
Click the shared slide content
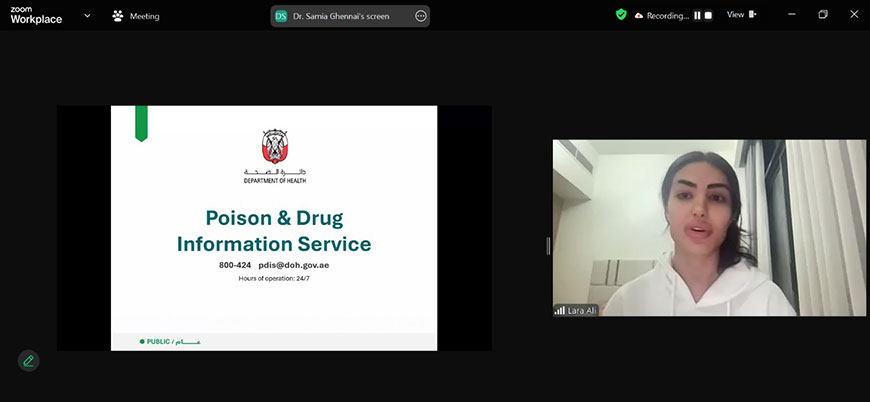pos(274,228)
